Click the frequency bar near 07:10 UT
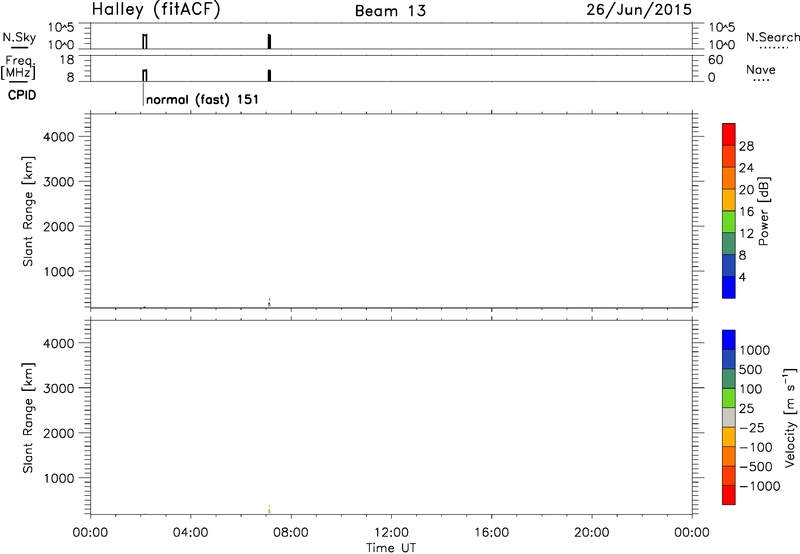800x554 pixels. [x=269, y=75]
